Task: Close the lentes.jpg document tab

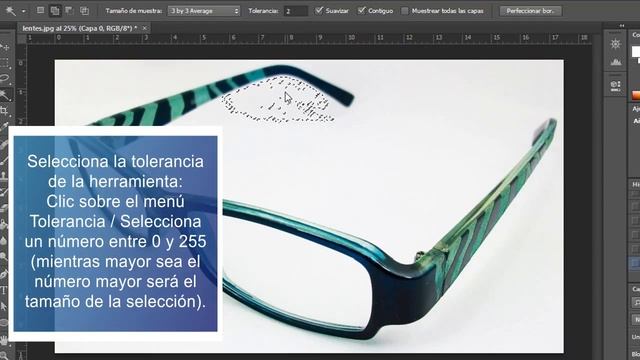Action: (144, 28)
